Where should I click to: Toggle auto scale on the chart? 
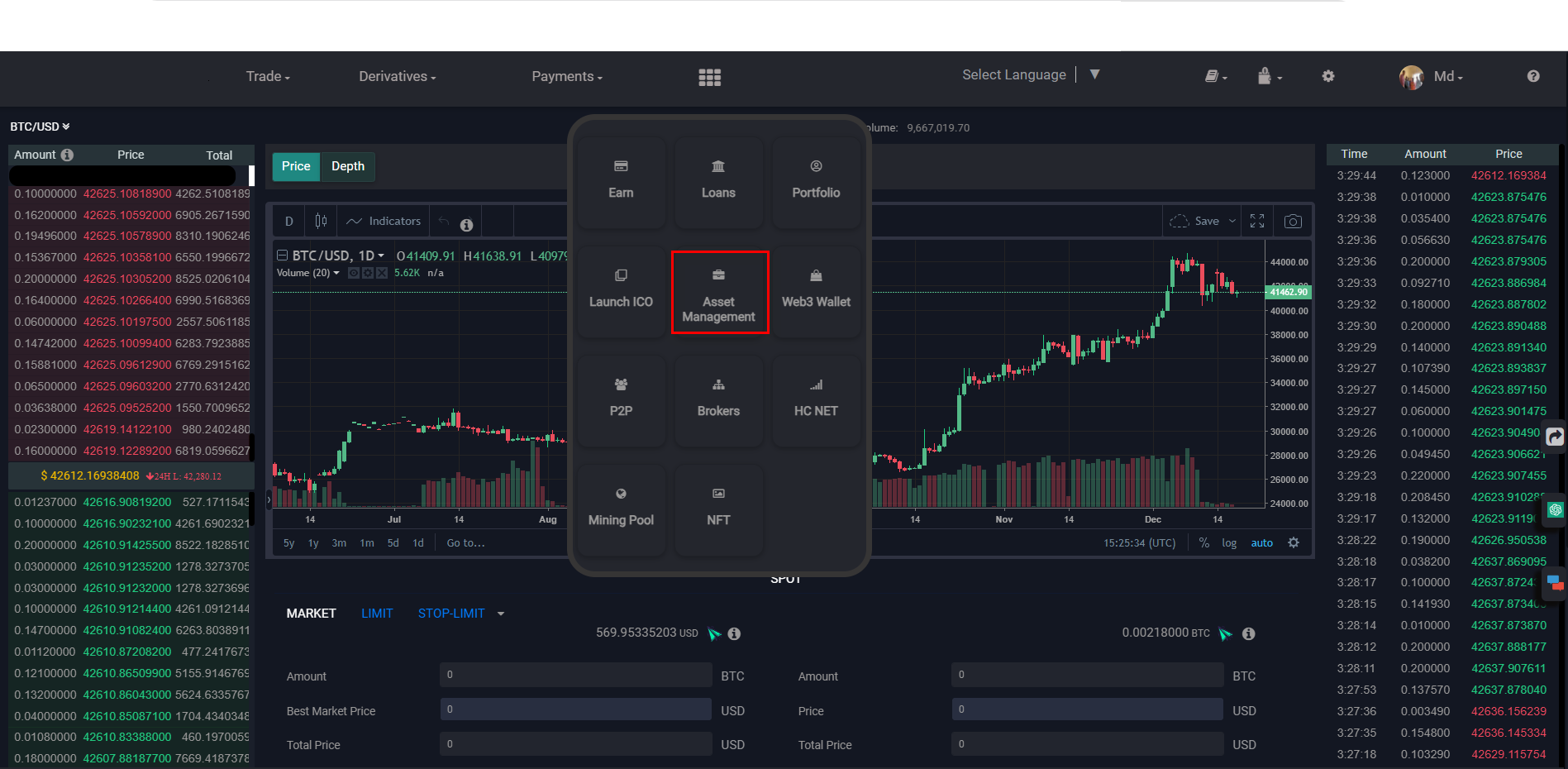tap(1261, 543)
